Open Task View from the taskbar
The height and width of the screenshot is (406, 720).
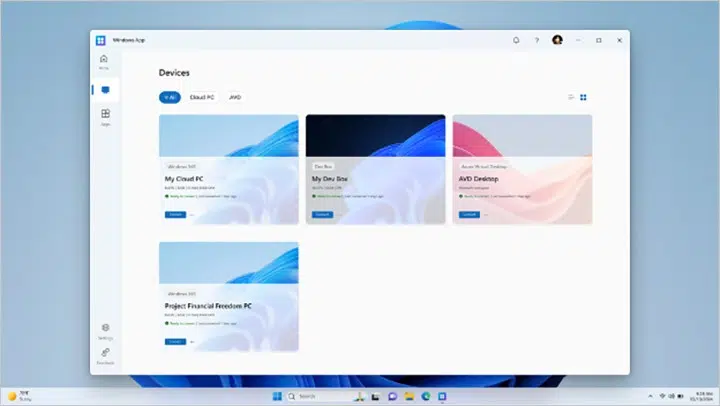click(x=376, y=396)
